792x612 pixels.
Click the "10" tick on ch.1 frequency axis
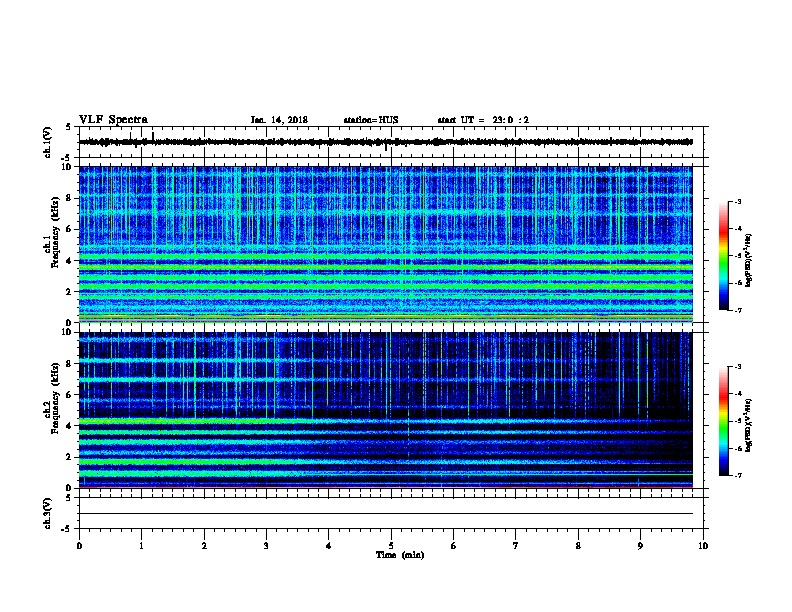(67, 167)
